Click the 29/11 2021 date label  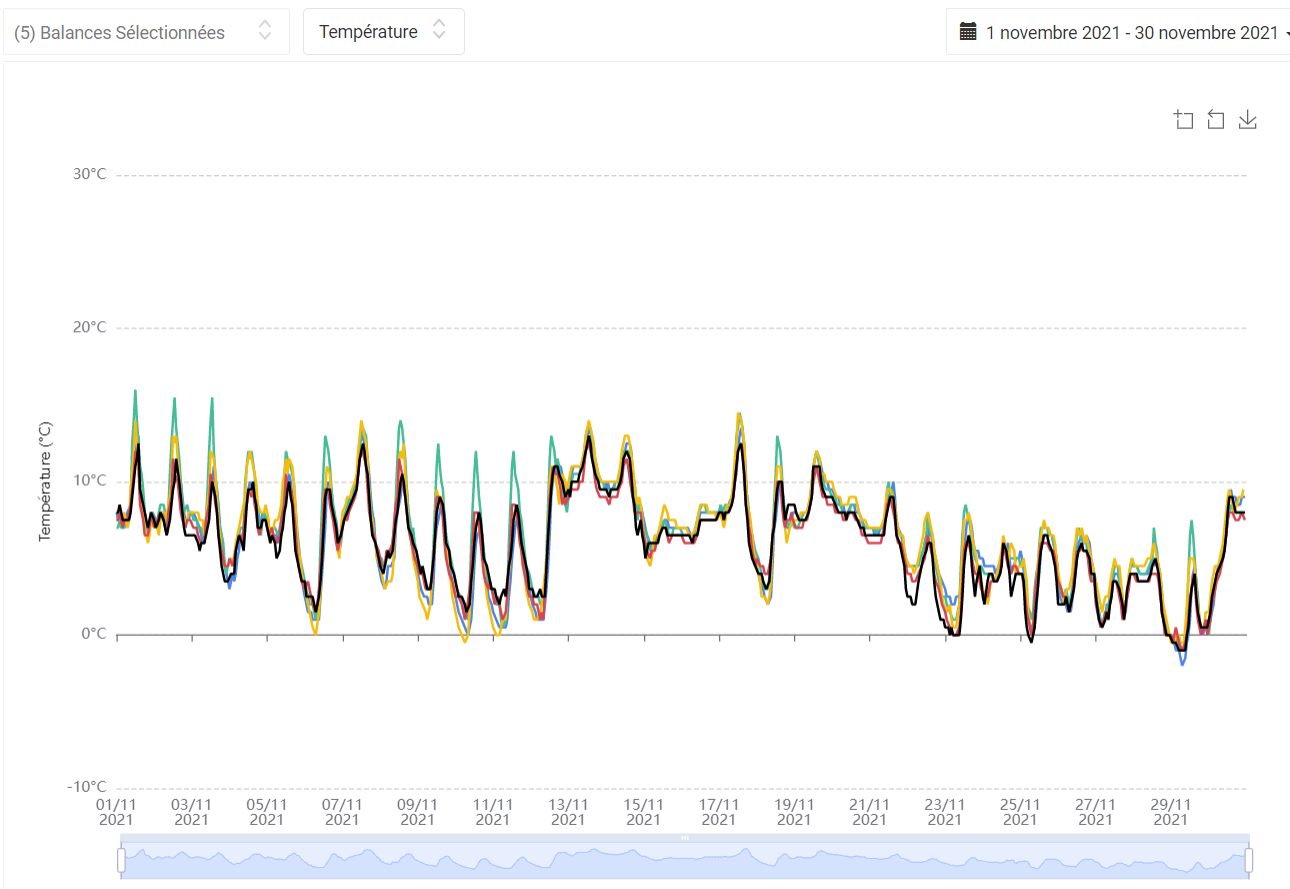coord(1171,811)
